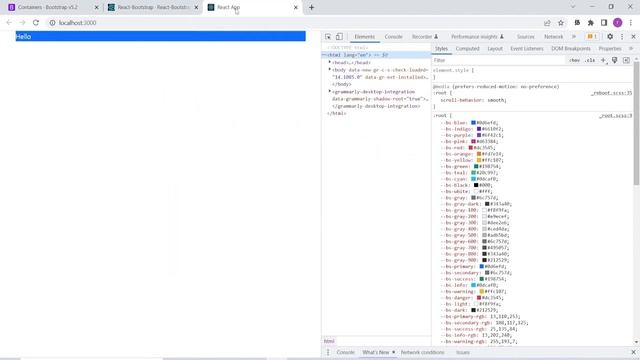Switch to the Elements panel tab
The width and height of the screenshot is (640, 360).
364,37
